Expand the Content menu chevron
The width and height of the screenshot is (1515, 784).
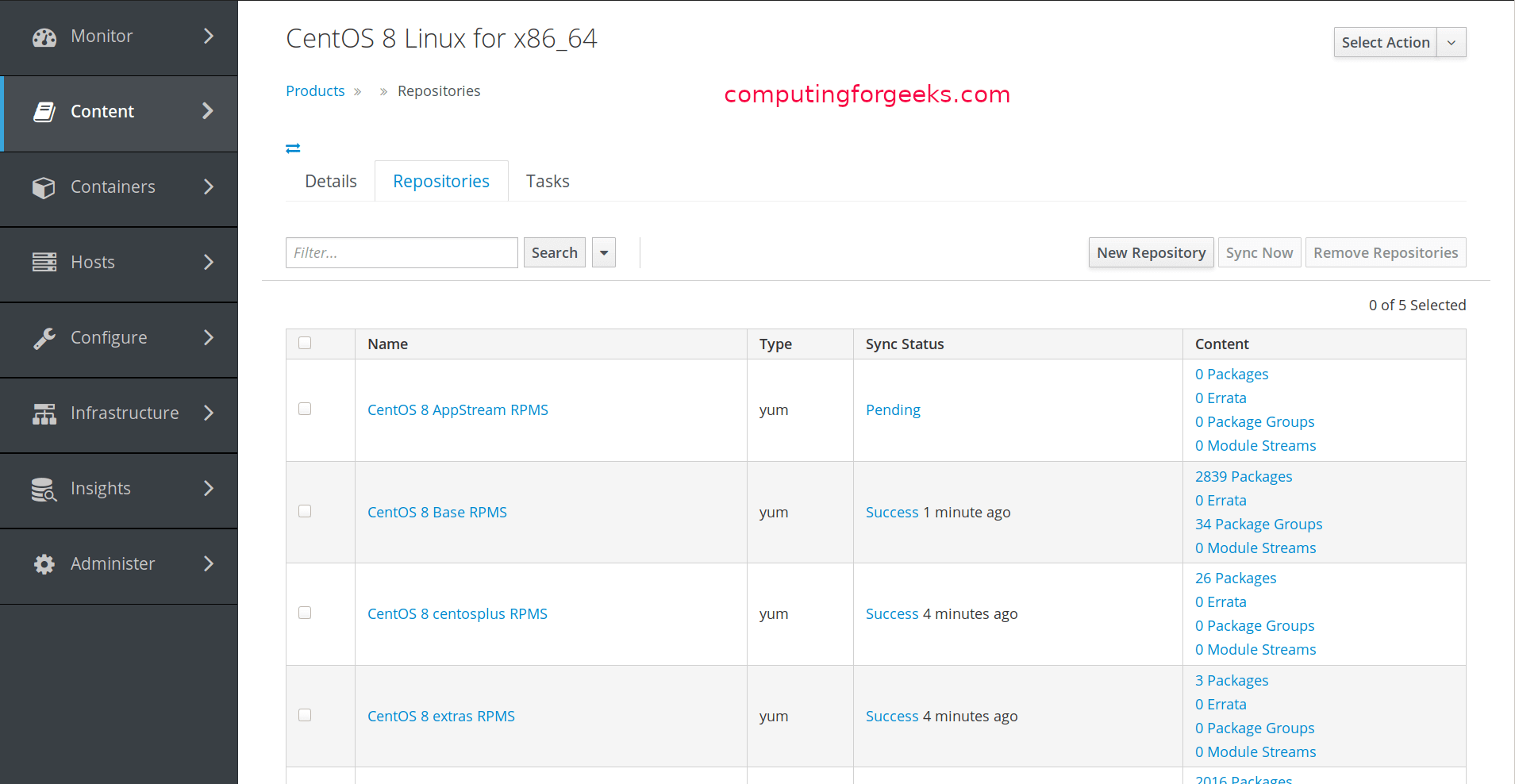pos(208,111)
